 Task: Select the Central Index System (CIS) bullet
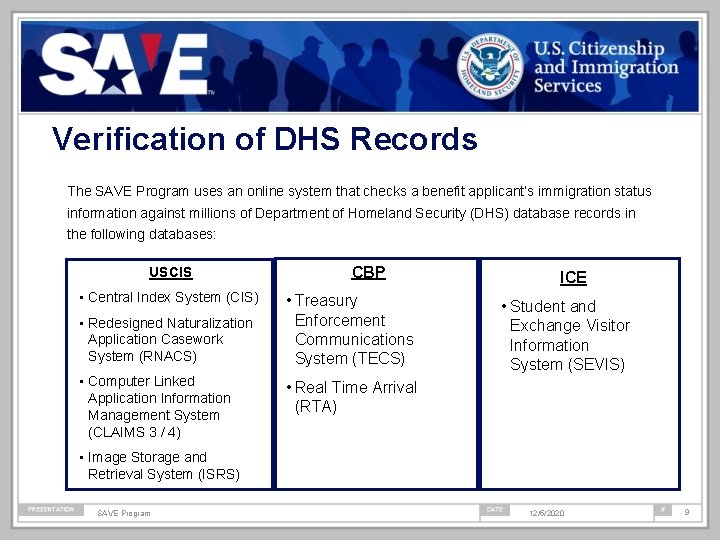169,297
